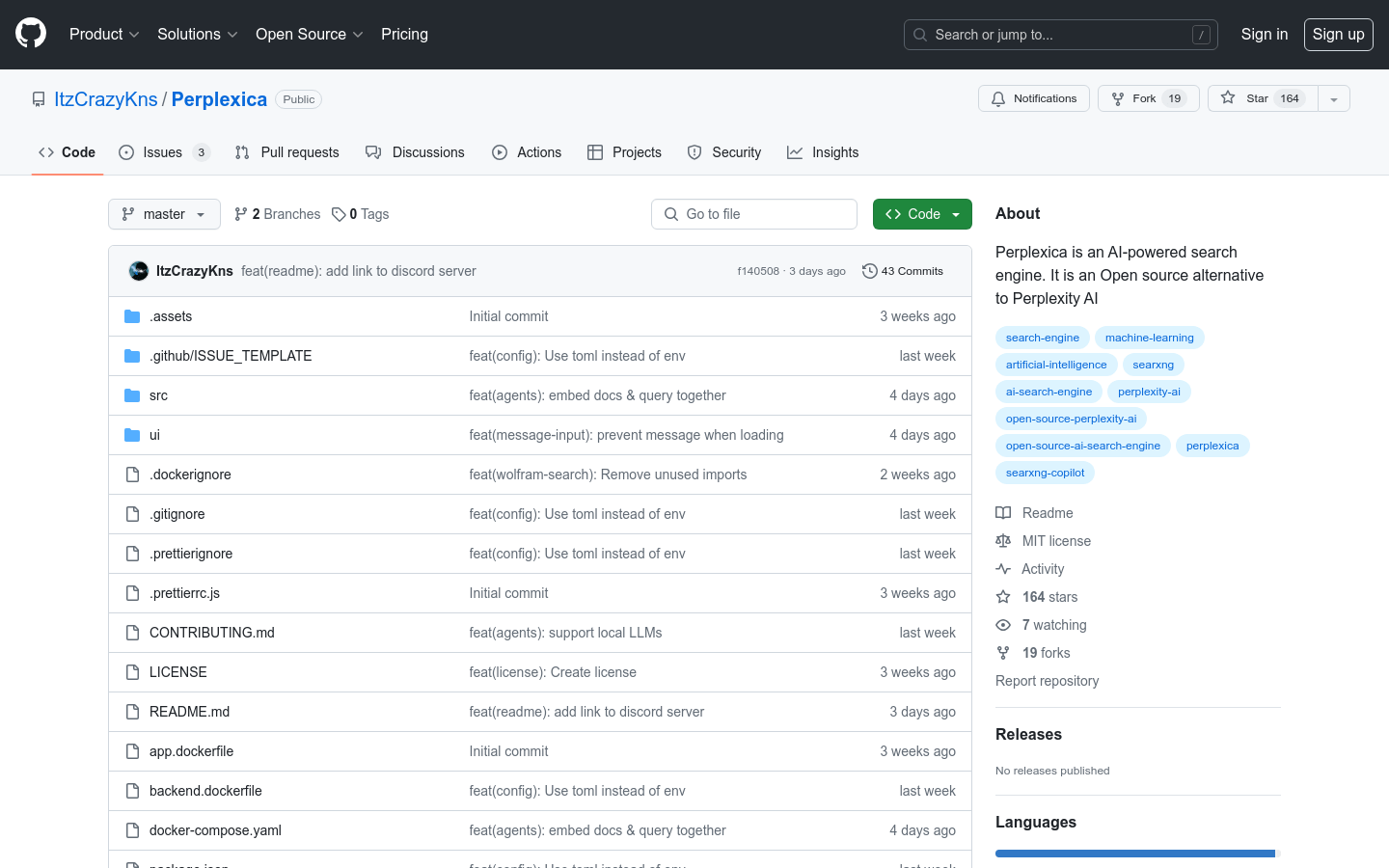Click the Activity pulse icon

(1003, 569)
